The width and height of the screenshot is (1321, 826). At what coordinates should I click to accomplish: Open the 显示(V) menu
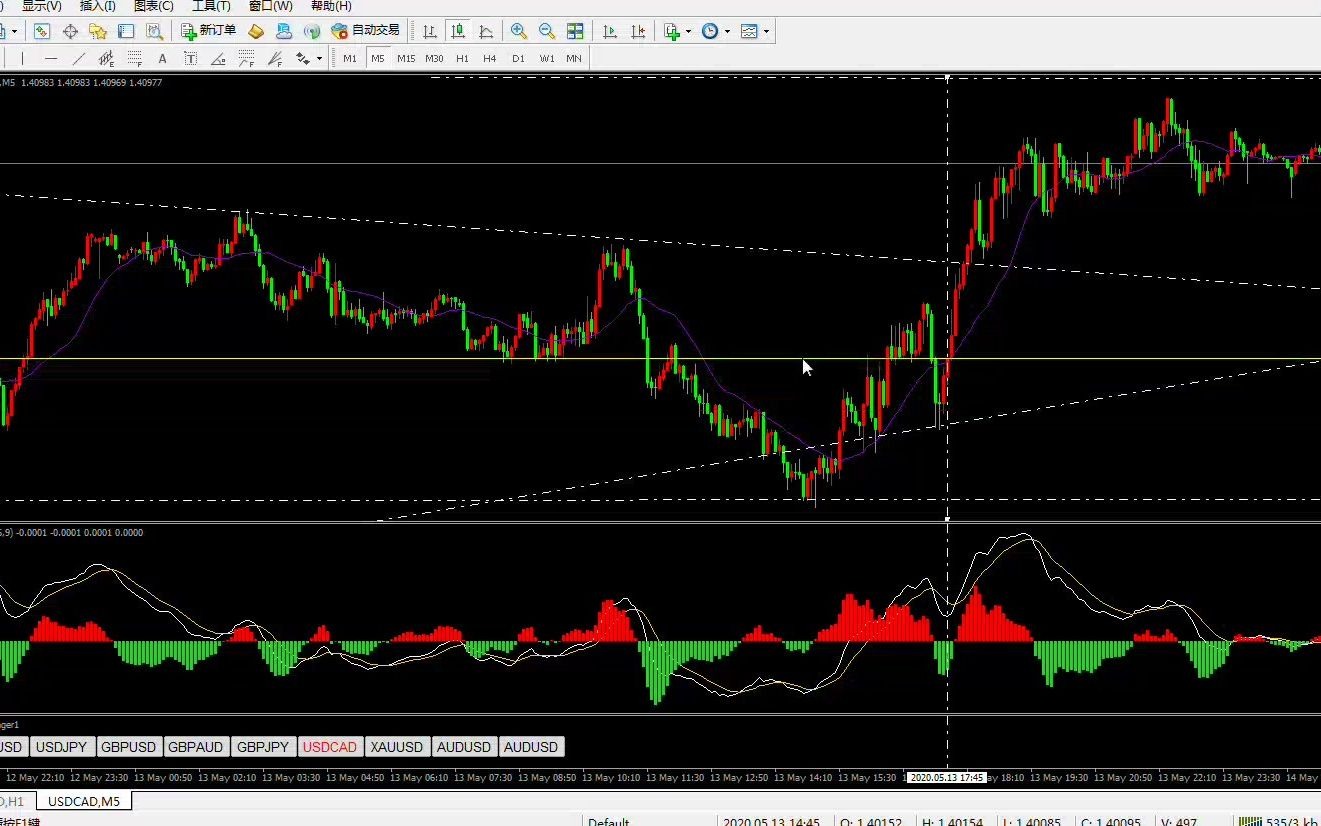pos(42,6)
